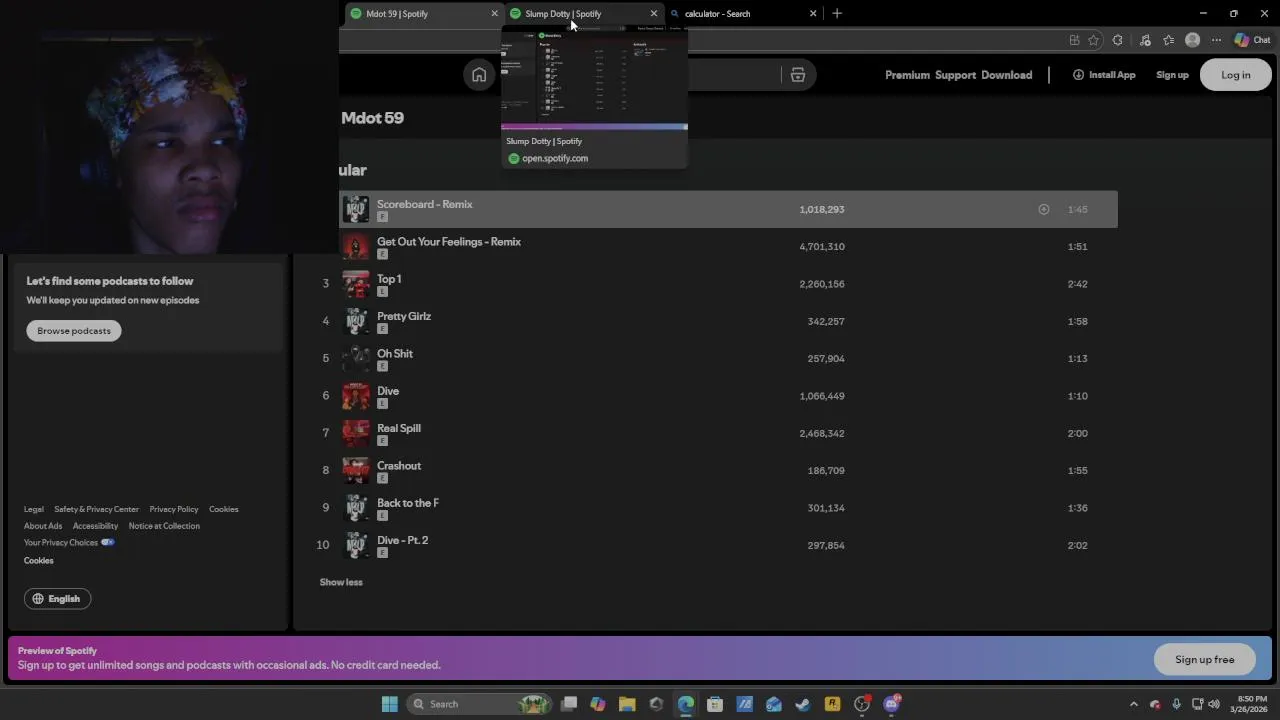
Task: Open File Explorer from taskbar
Action: click(627, 704)
